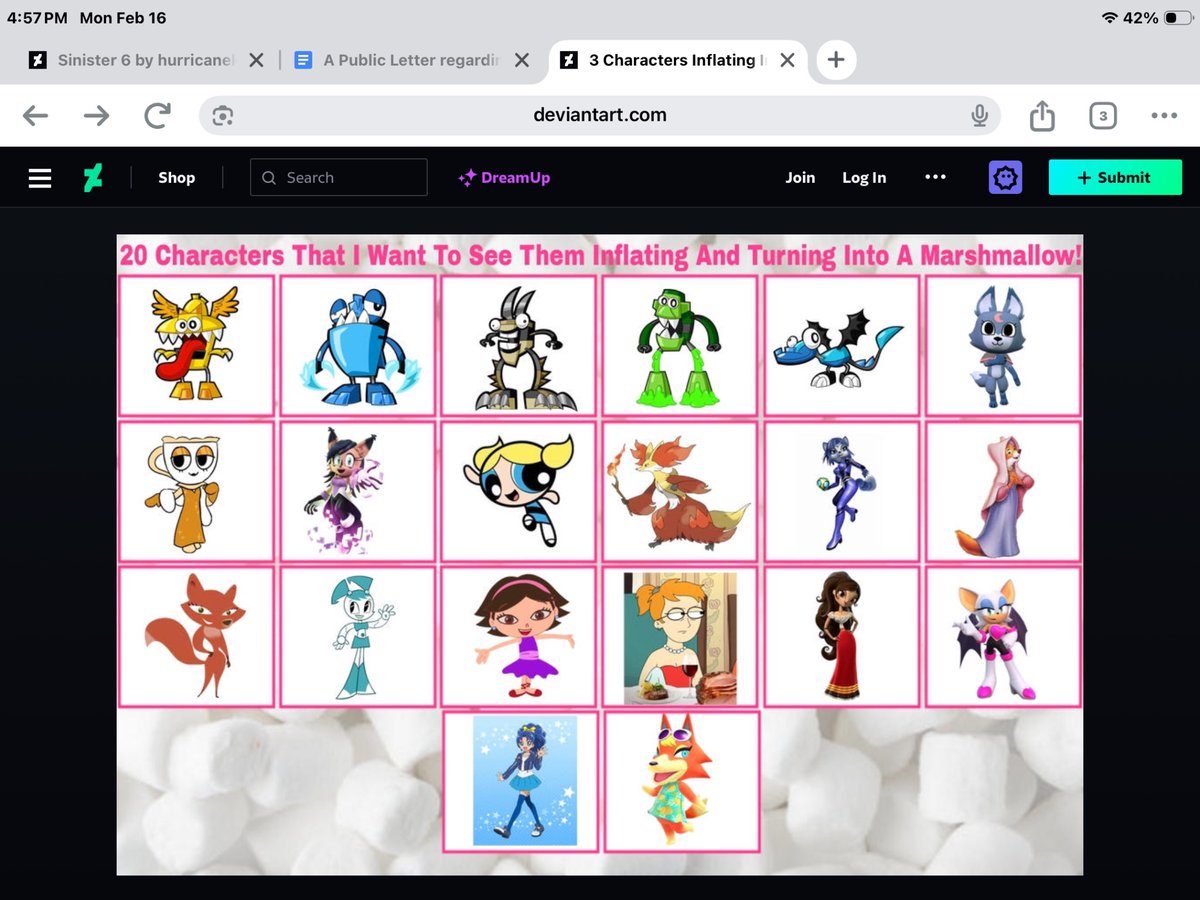Screen dimensions: 1200x900
Task: Click Log In
Action: click(x=864, y=178)
